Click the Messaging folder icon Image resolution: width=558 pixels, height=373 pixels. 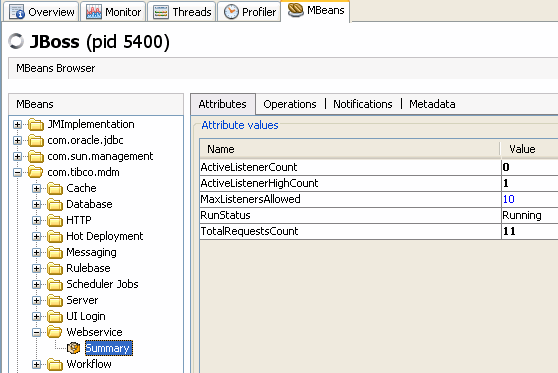tap(55, 253)
